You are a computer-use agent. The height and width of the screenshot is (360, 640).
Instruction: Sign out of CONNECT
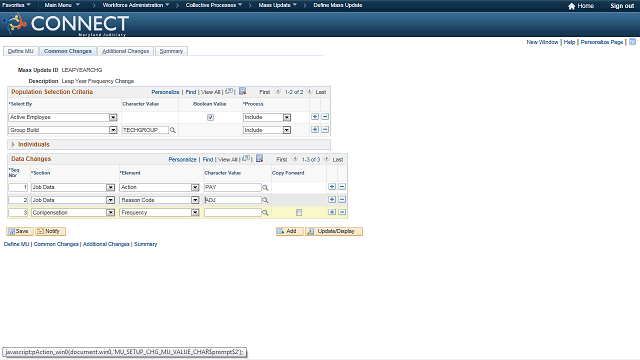pos(622,6)
